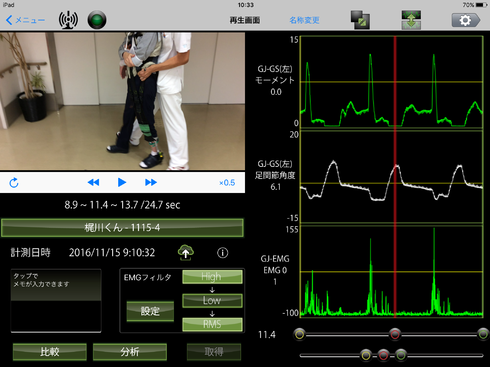Select the 名称変更 link
Screen dimensions: 490x367
tap(304, 20)
